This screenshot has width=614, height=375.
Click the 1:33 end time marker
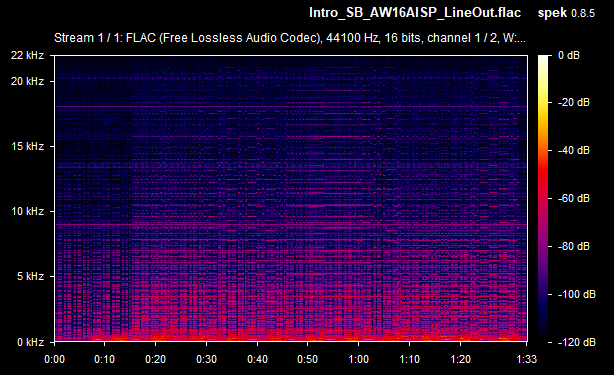527,359
